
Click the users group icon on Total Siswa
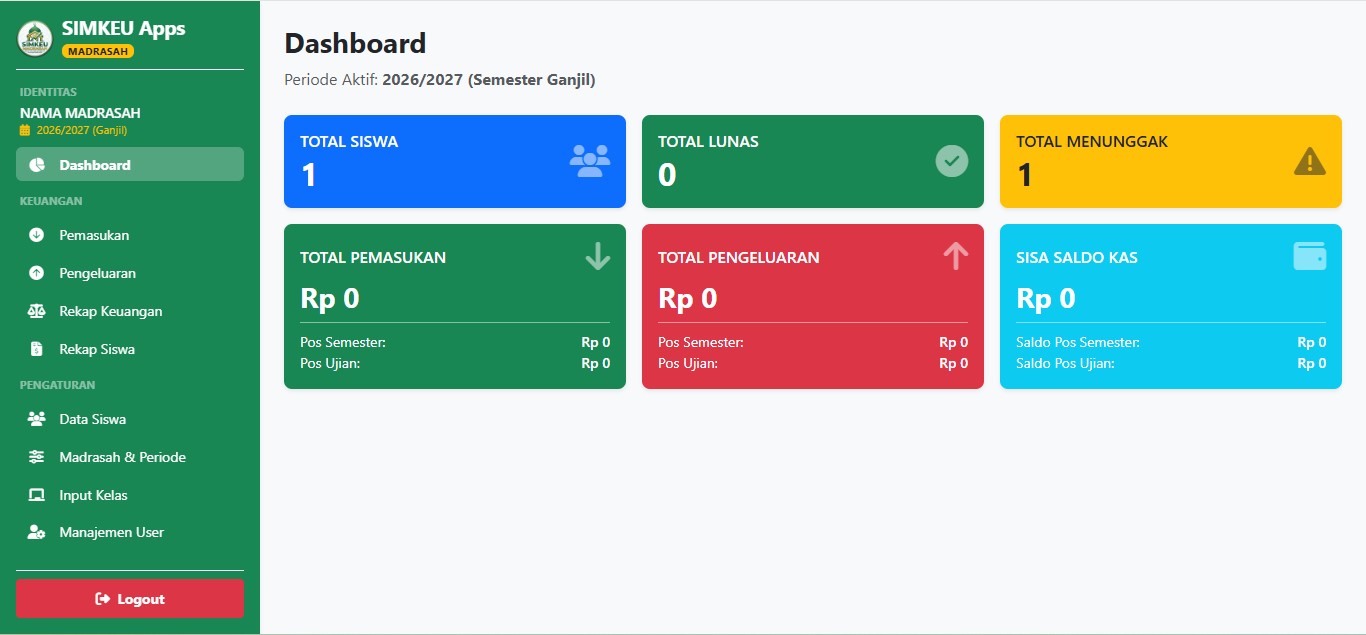tap(590, 161)
